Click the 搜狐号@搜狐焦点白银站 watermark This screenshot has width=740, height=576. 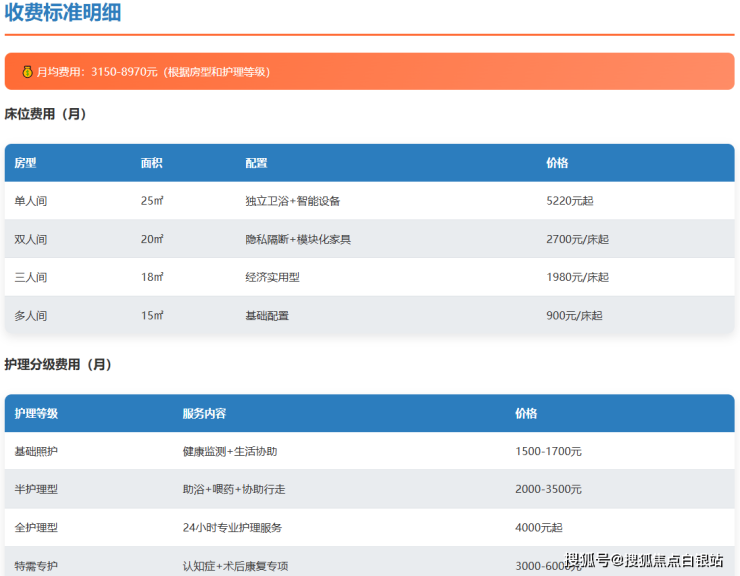pyautogui.click(x=644, y=561)
